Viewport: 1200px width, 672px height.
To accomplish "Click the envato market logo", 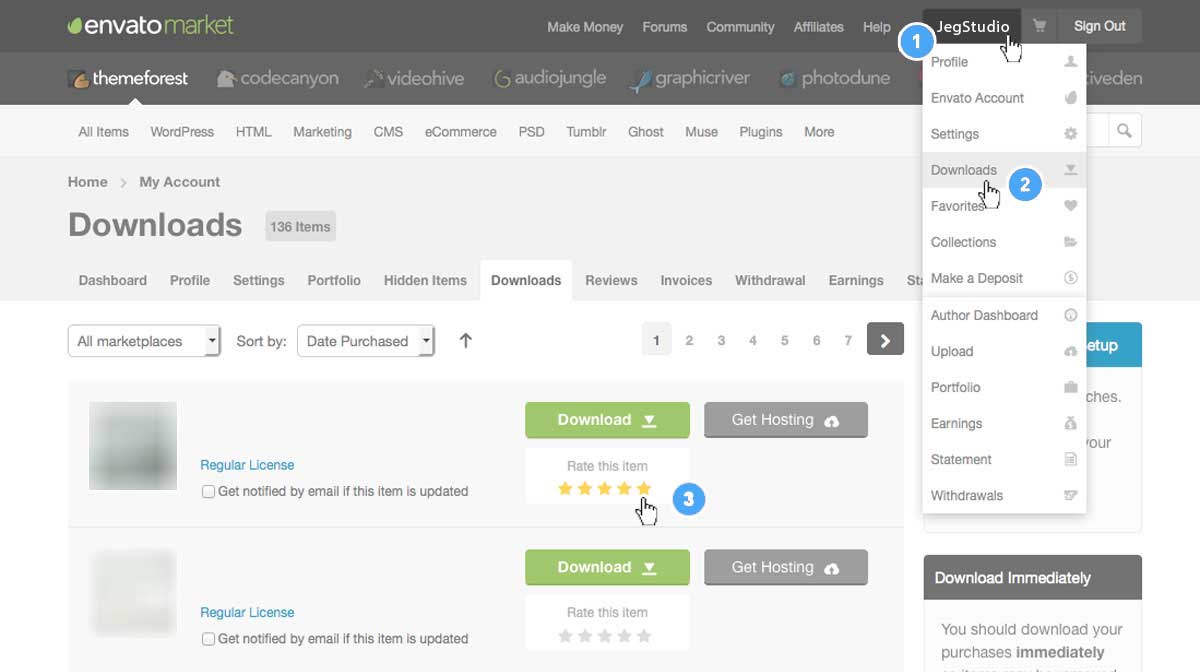I will (x=150, y=26).
